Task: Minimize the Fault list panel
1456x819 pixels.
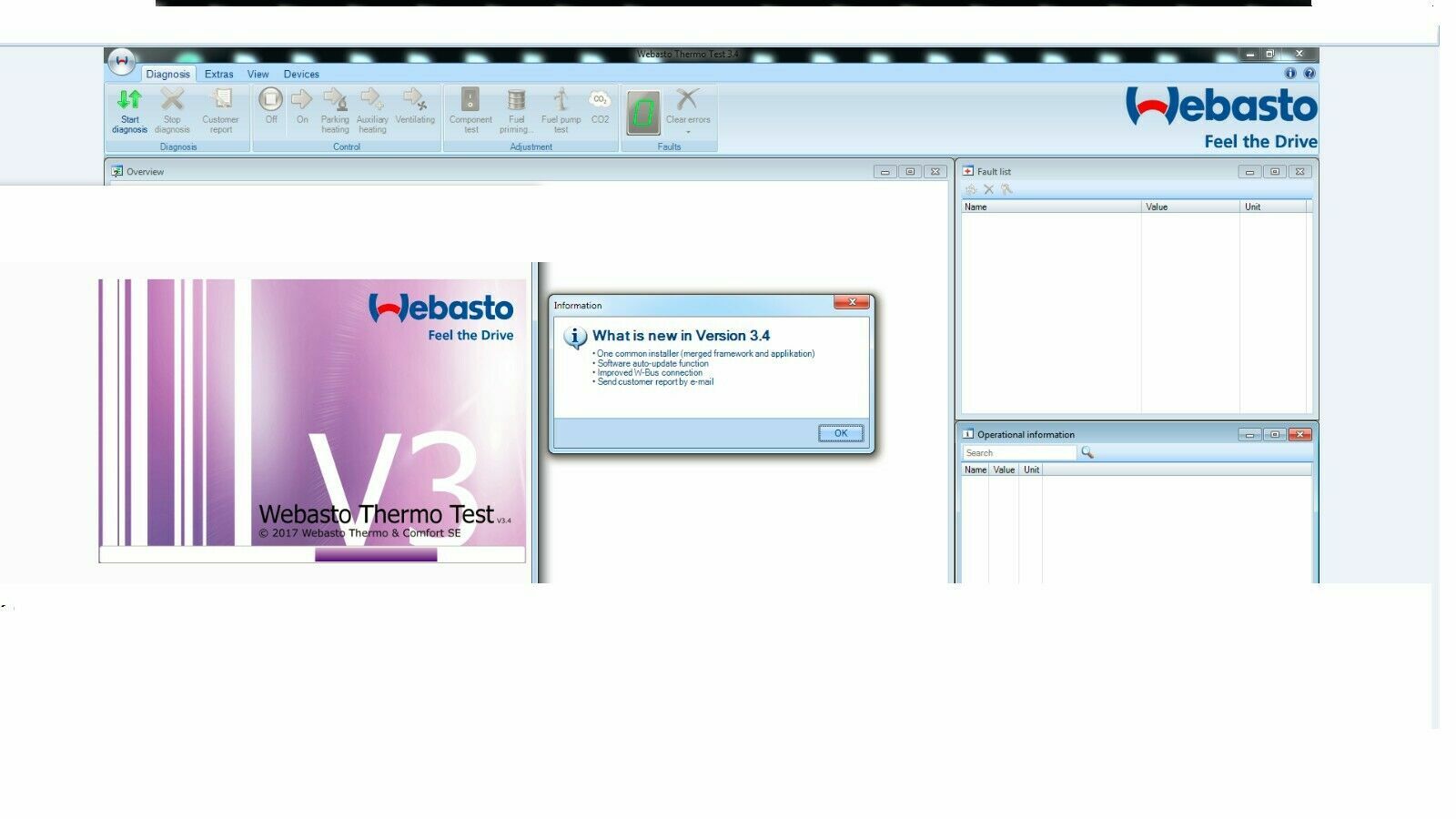Action: click(1249, 172)
